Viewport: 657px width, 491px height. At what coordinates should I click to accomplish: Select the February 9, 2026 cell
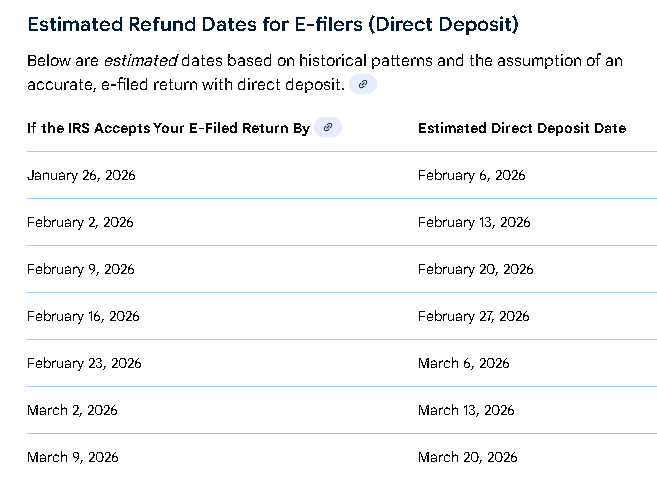pyautogui.click(x=80, y=269)
